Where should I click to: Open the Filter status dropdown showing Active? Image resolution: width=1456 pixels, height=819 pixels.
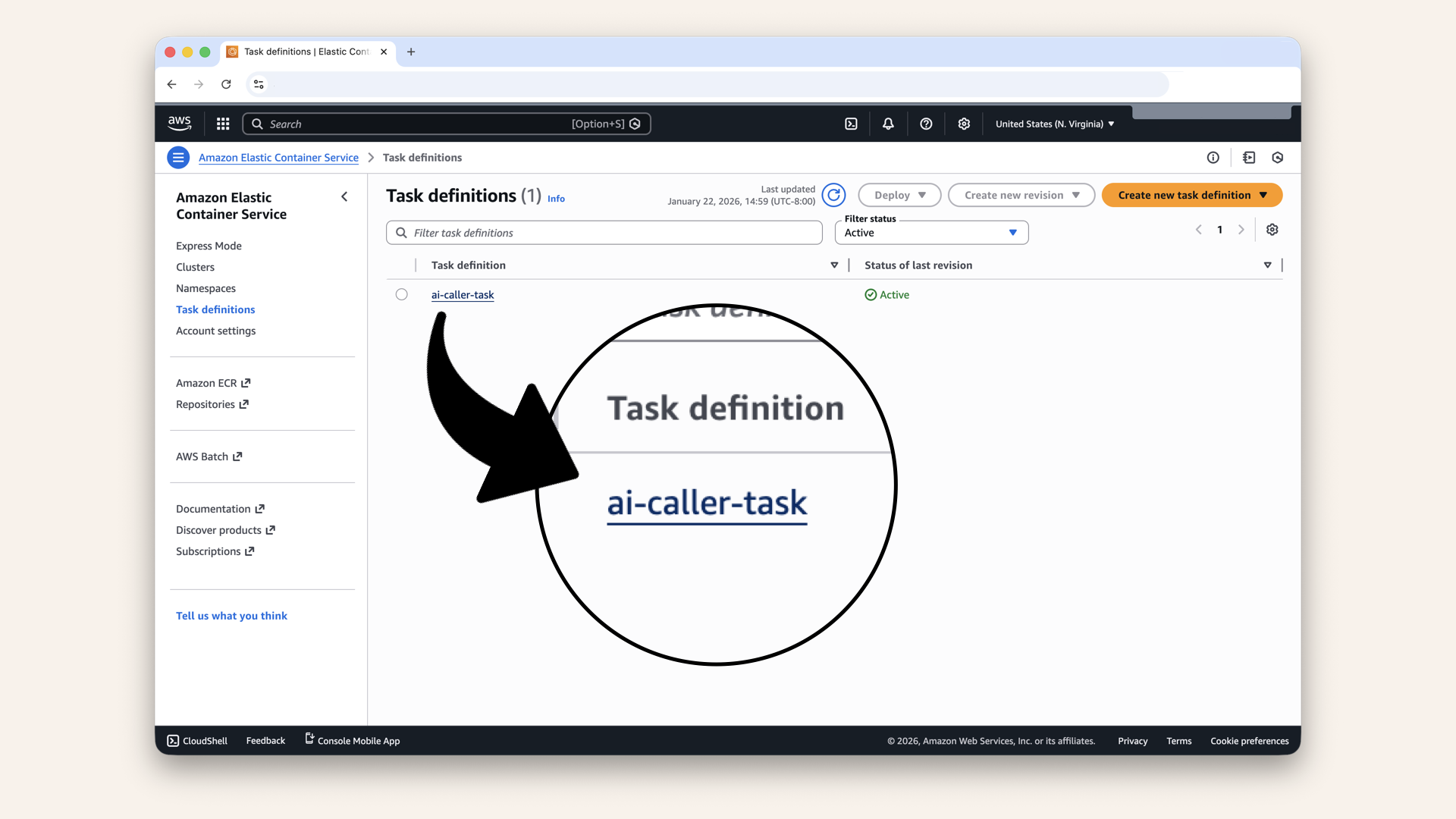[931, 233]
